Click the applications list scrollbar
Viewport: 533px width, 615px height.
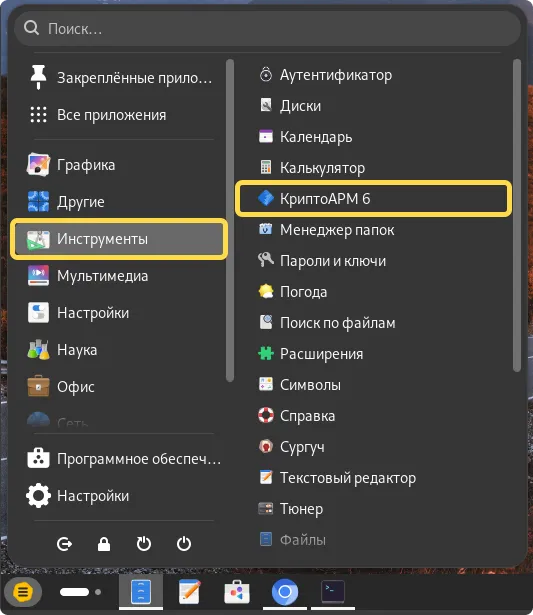pyautogui.click(x=517, y=215)
